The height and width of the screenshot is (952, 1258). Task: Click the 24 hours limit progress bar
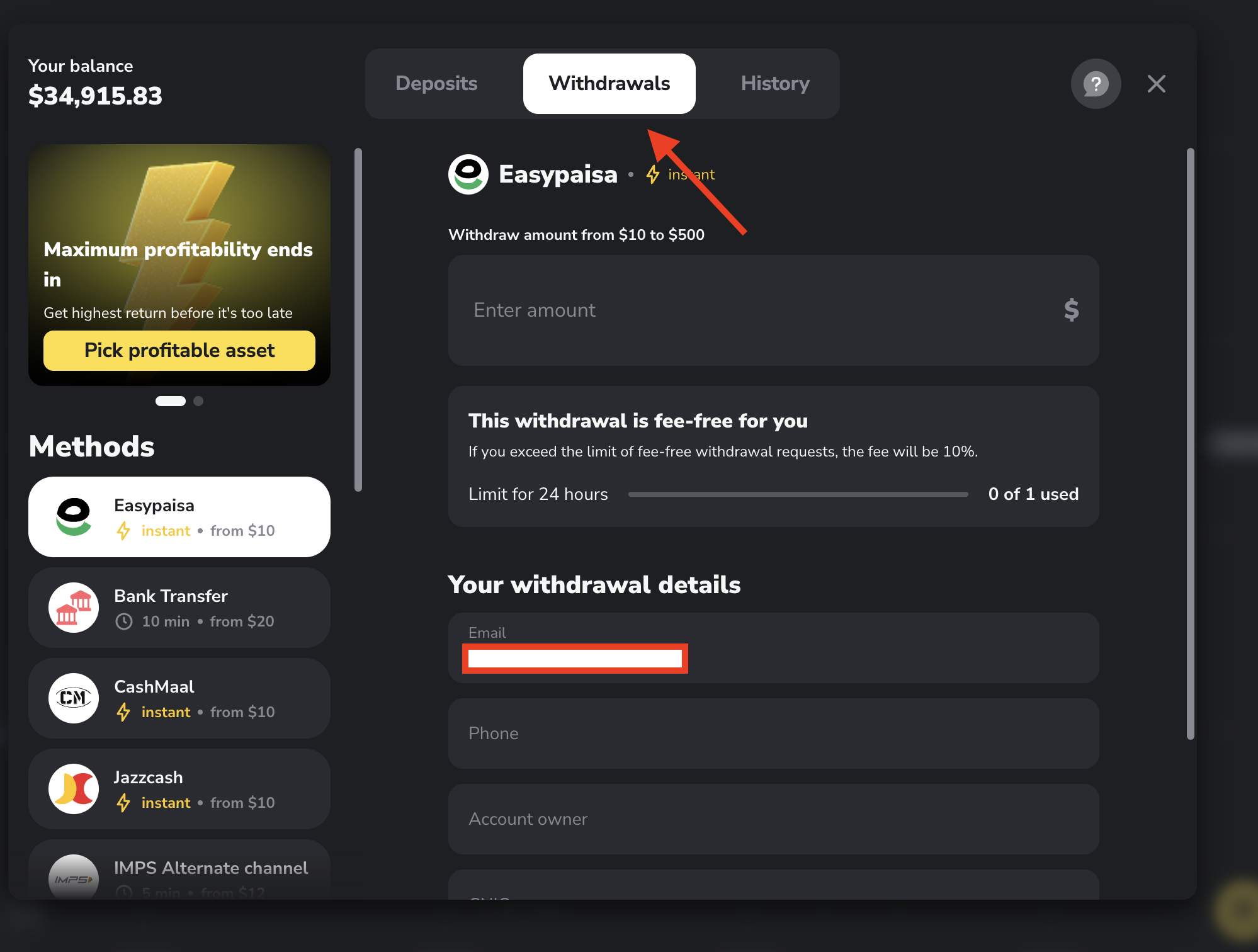coord(798,494)
